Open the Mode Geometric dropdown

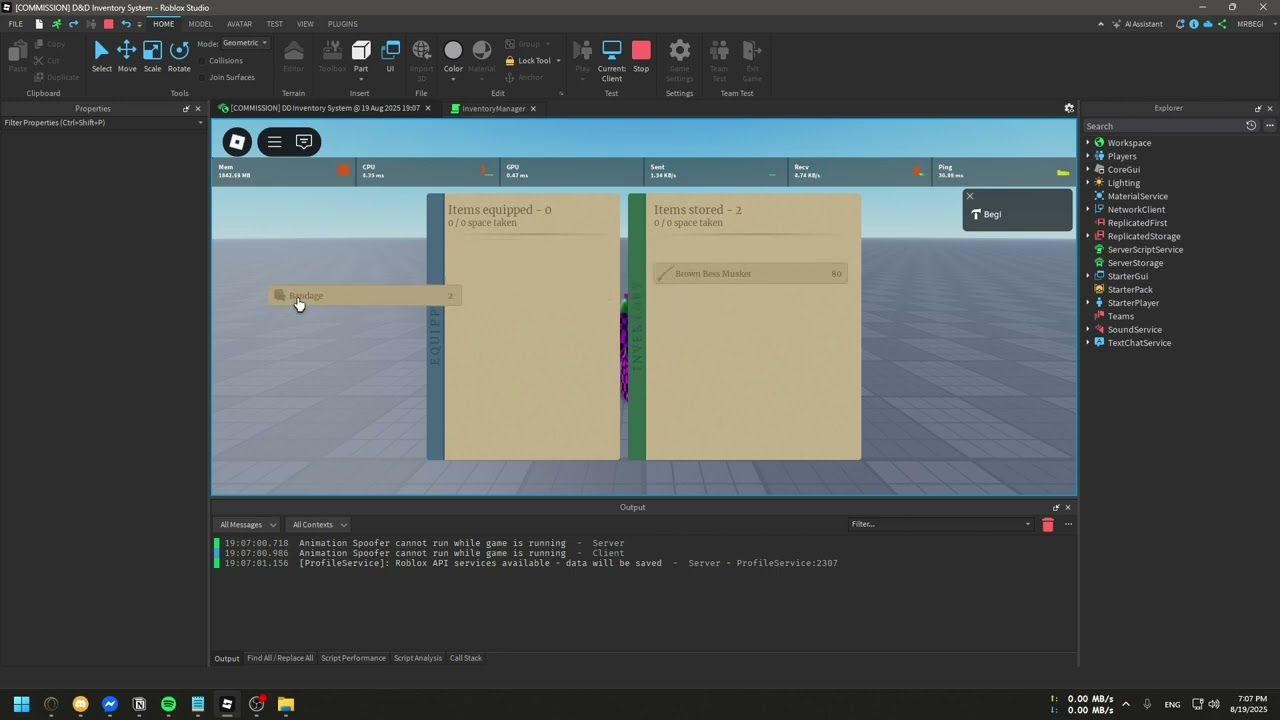pos(246,43)
